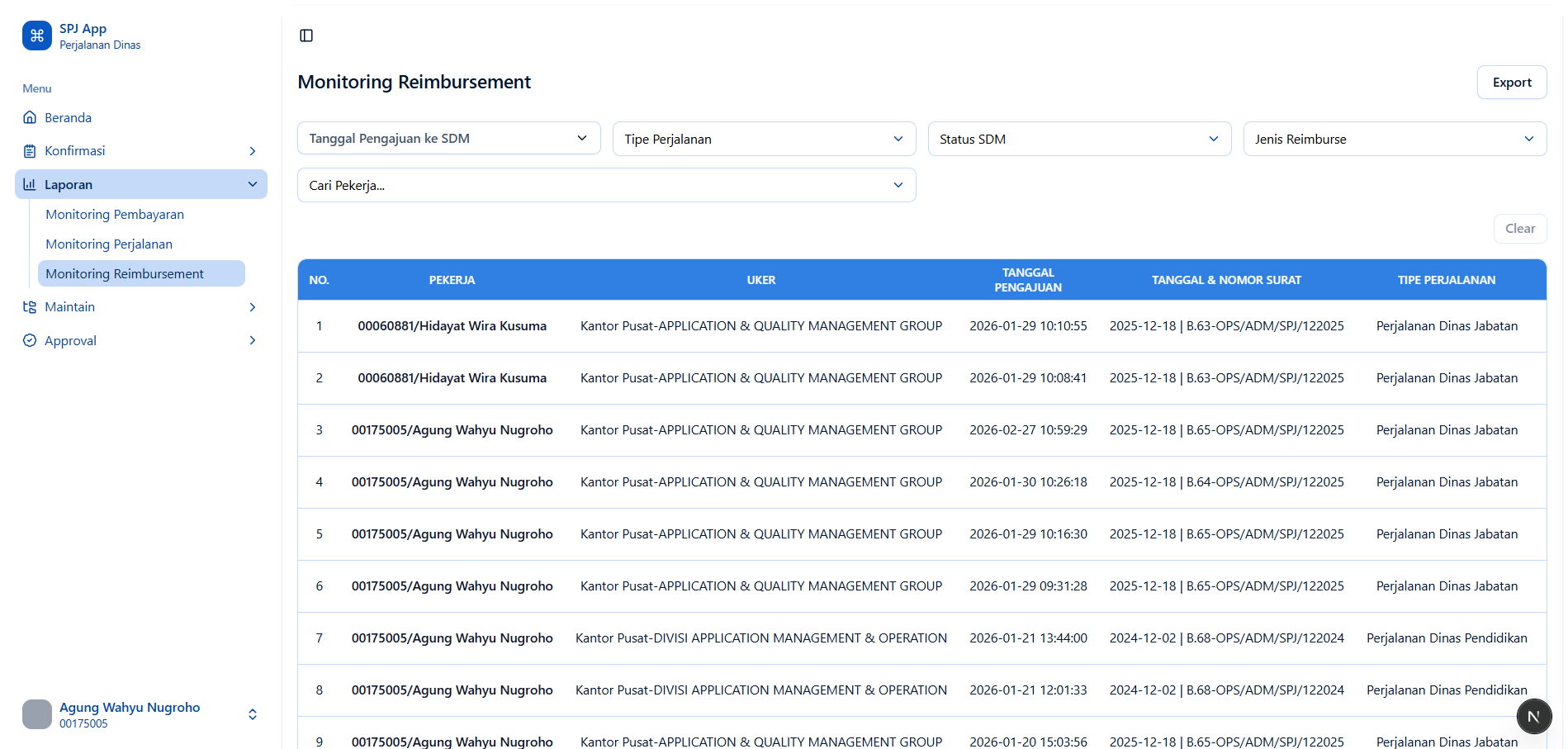Select Monitoring Reimbursement submenu item
Screen dimensions: 1568x749
tap(141, 273)
